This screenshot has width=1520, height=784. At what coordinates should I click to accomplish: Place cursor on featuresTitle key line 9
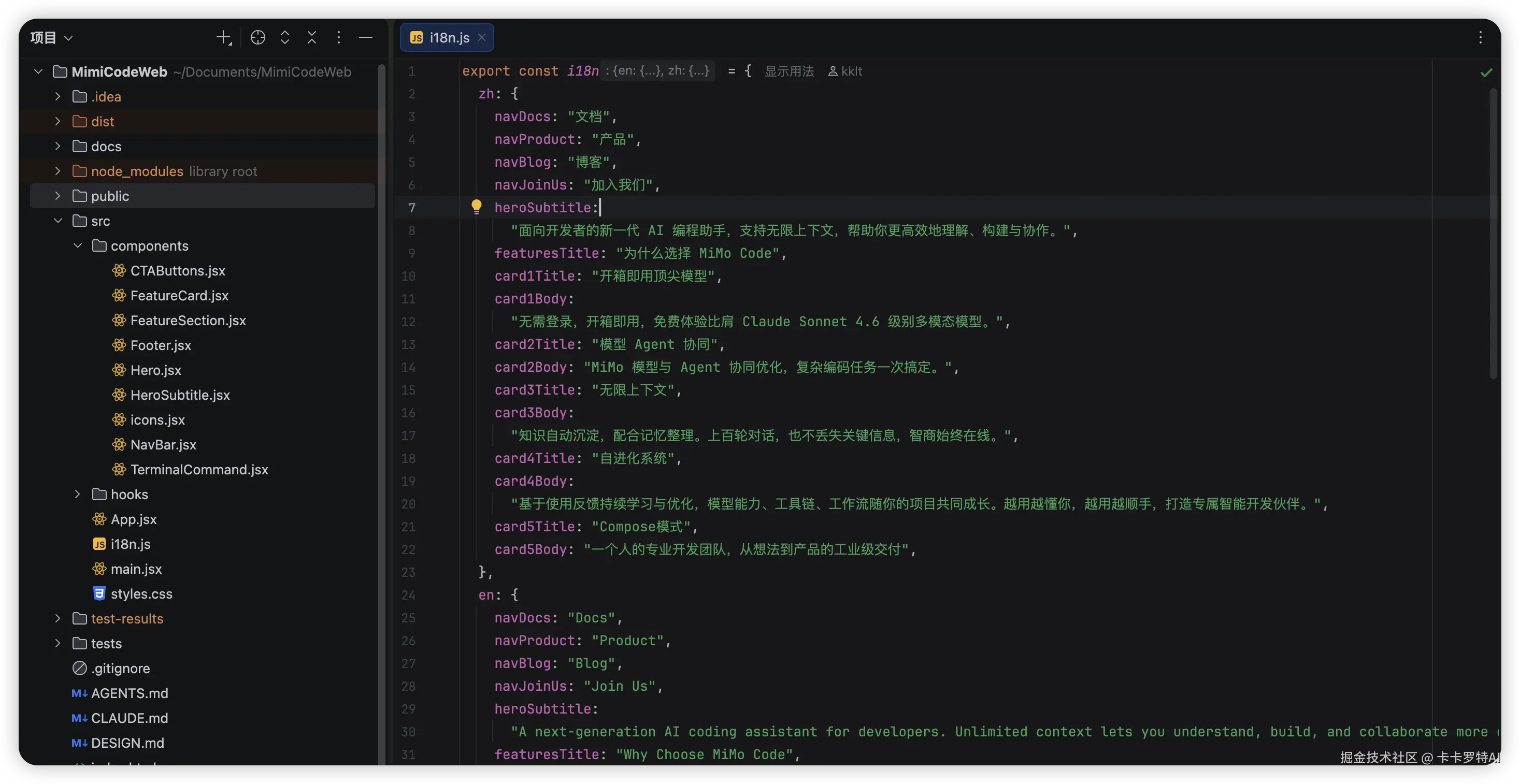tap(547, 253)
